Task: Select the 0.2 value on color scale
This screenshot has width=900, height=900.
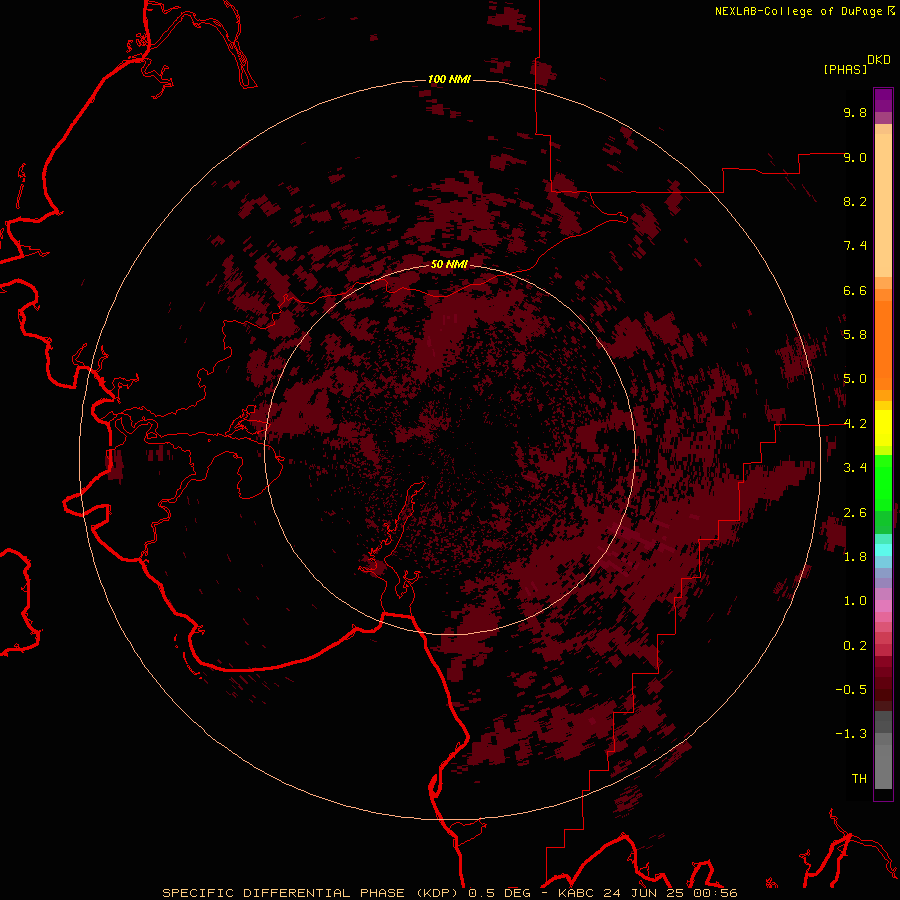Action: (x=855, y=646)
